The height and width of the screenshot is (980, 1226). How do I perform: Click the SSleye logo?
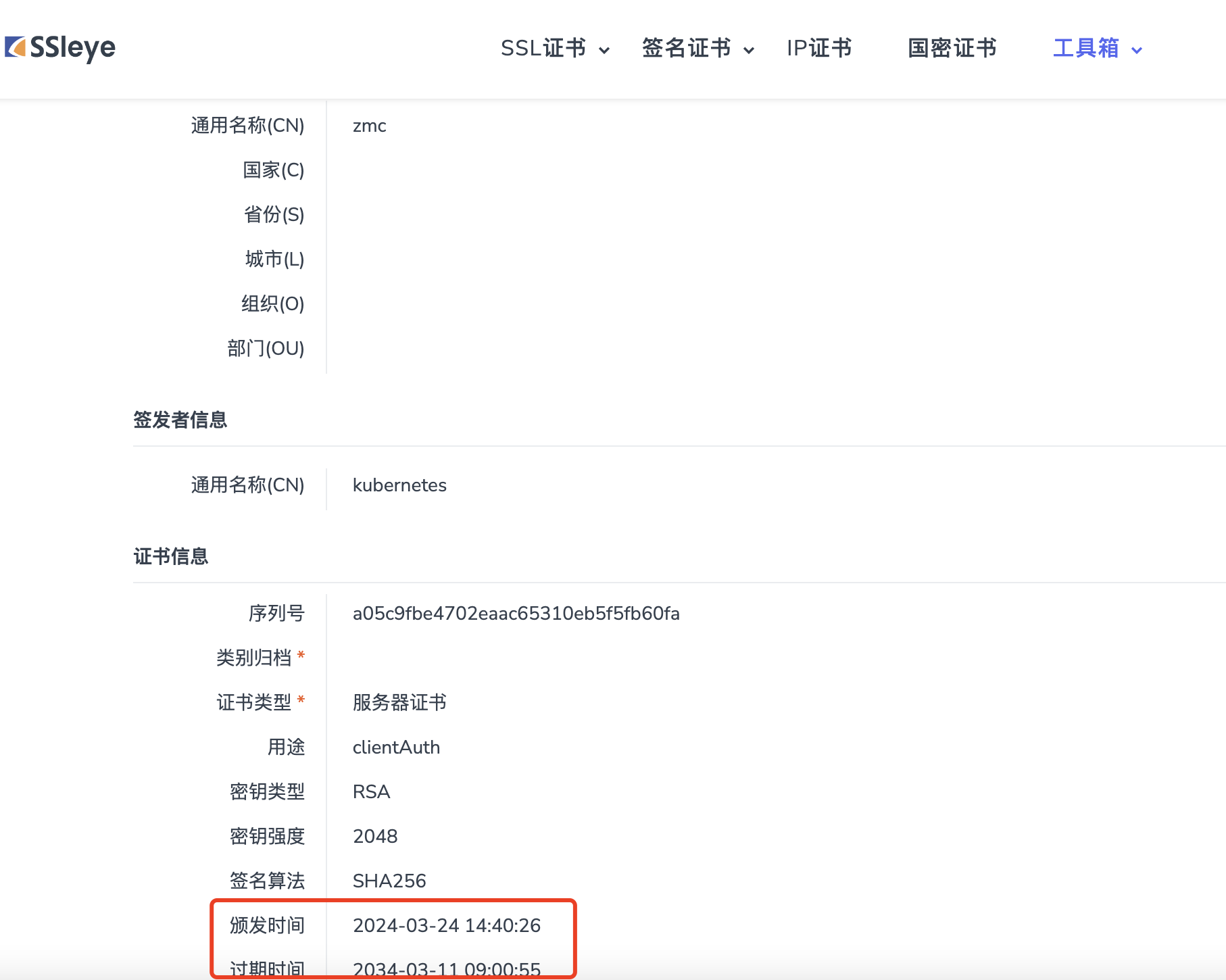pyautogui.click(x=60, y=48)
